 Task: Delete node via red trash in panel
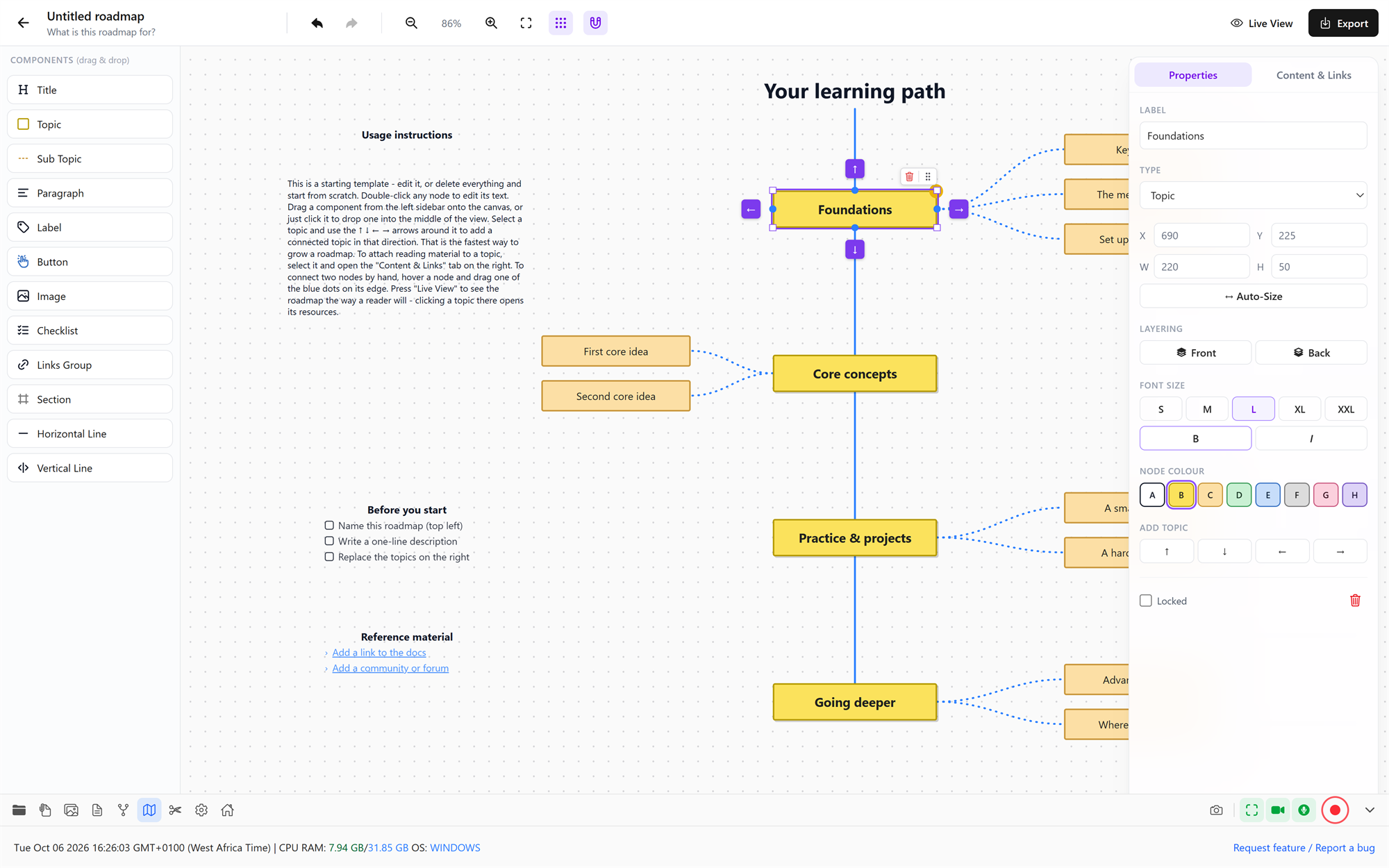click(x=1355, y=601)
